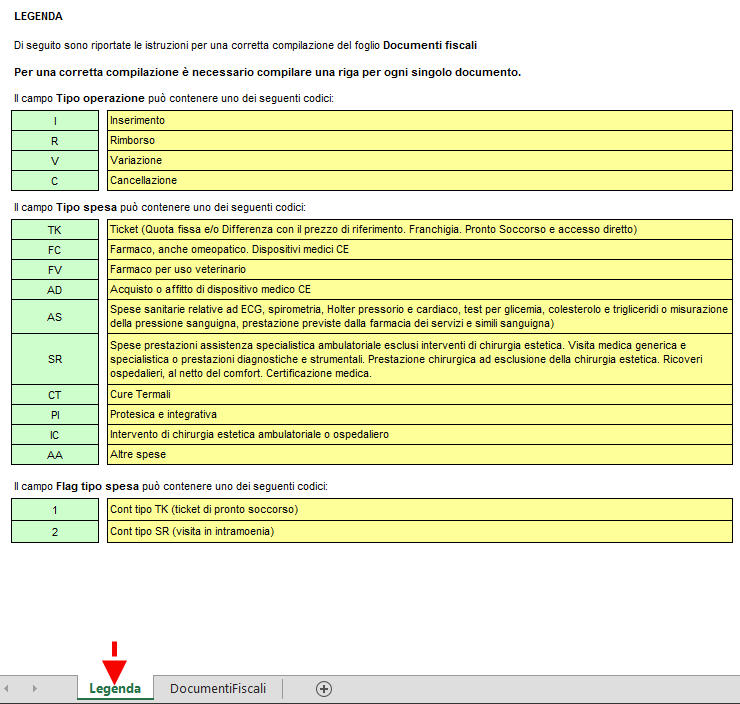
Task: Select the Variazione description cell
Action: point(420,161)
